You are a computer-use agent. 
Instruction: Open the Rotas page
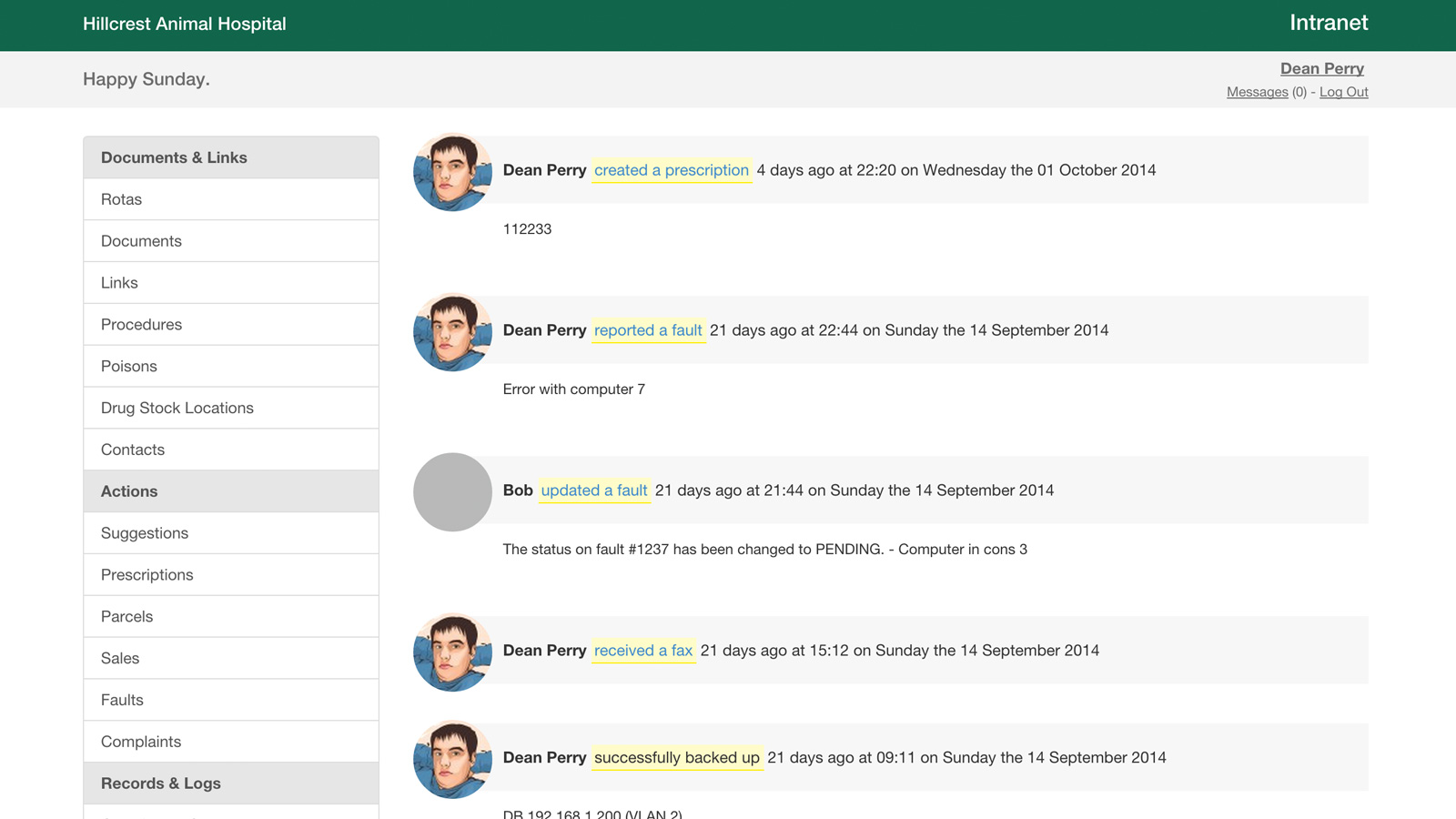coord(231,199)
